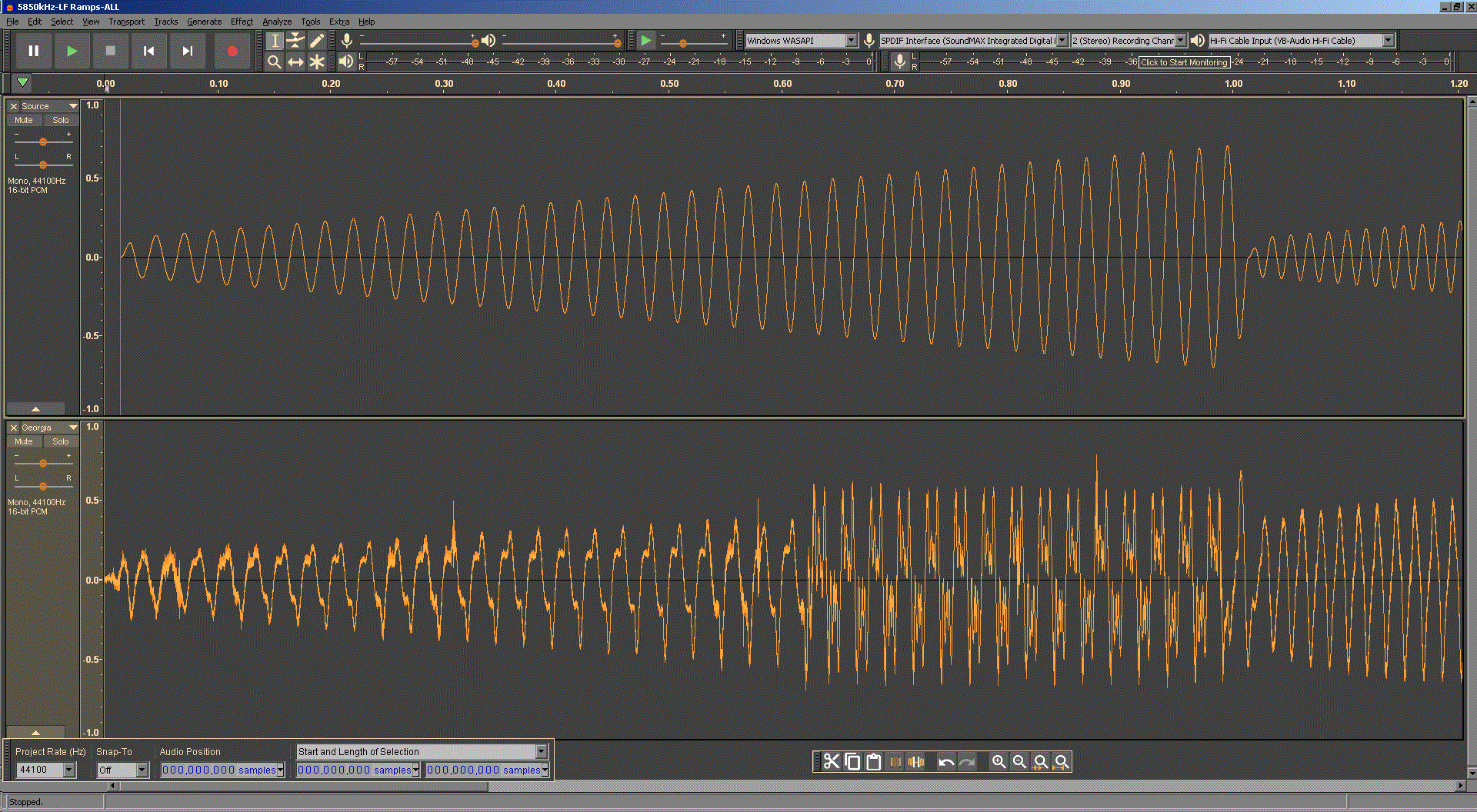Click the Cut scissors icon
The width and height of the screenshot is (1477, 812).
pyautogui.click(x=832, y=761)
